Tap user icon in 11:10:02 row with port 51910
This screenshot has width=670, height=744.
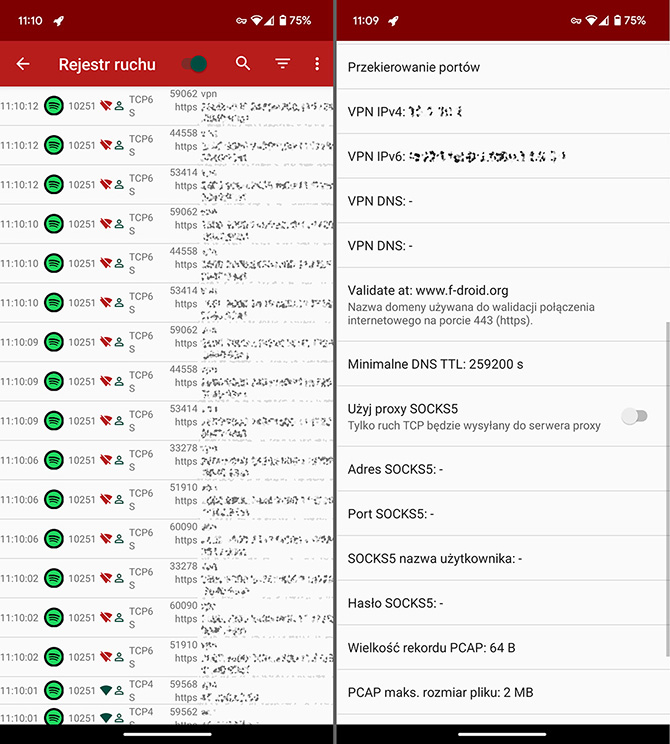[119, 657]
